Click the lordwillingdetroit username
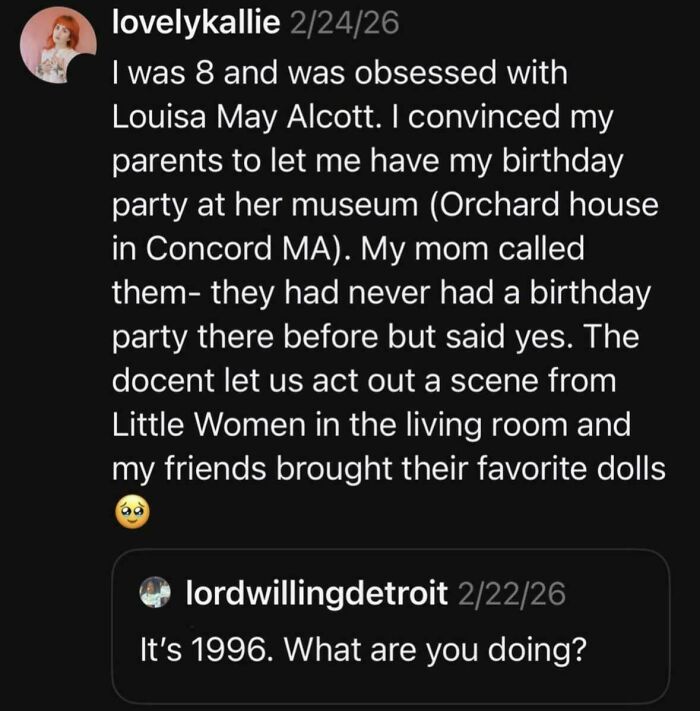Image resolution: width=700 pixels, height=711 pixels. click(x=317, y=593)
